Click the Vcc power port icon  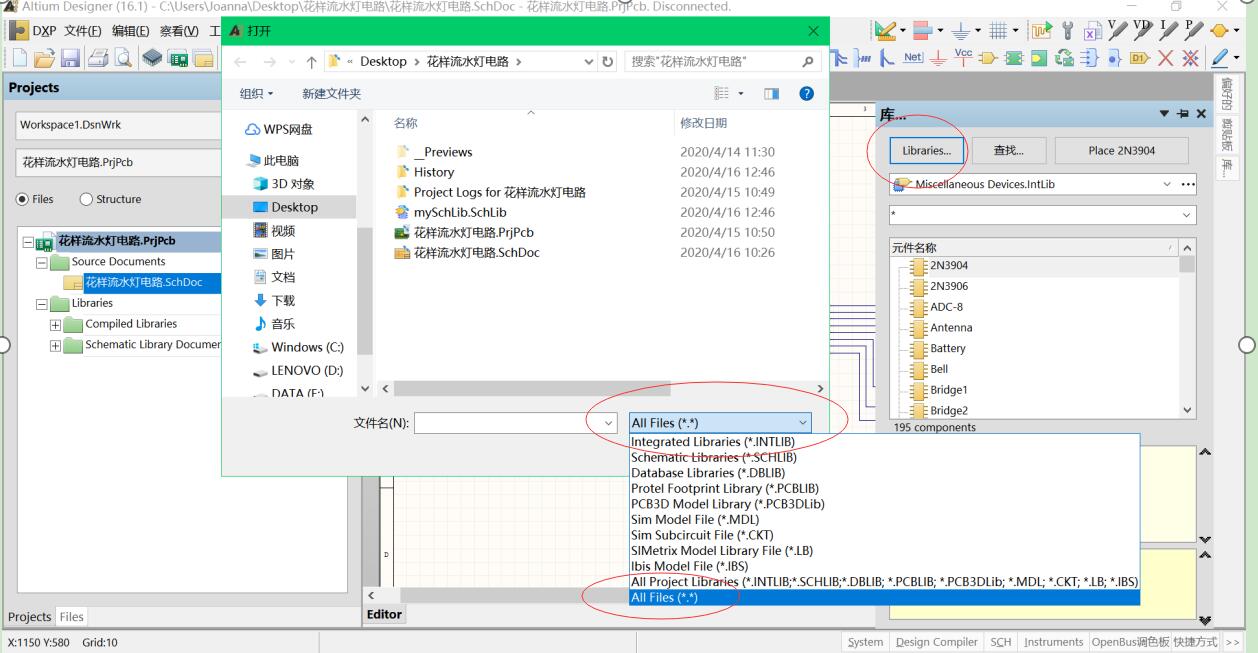click(x=965, y=58)
